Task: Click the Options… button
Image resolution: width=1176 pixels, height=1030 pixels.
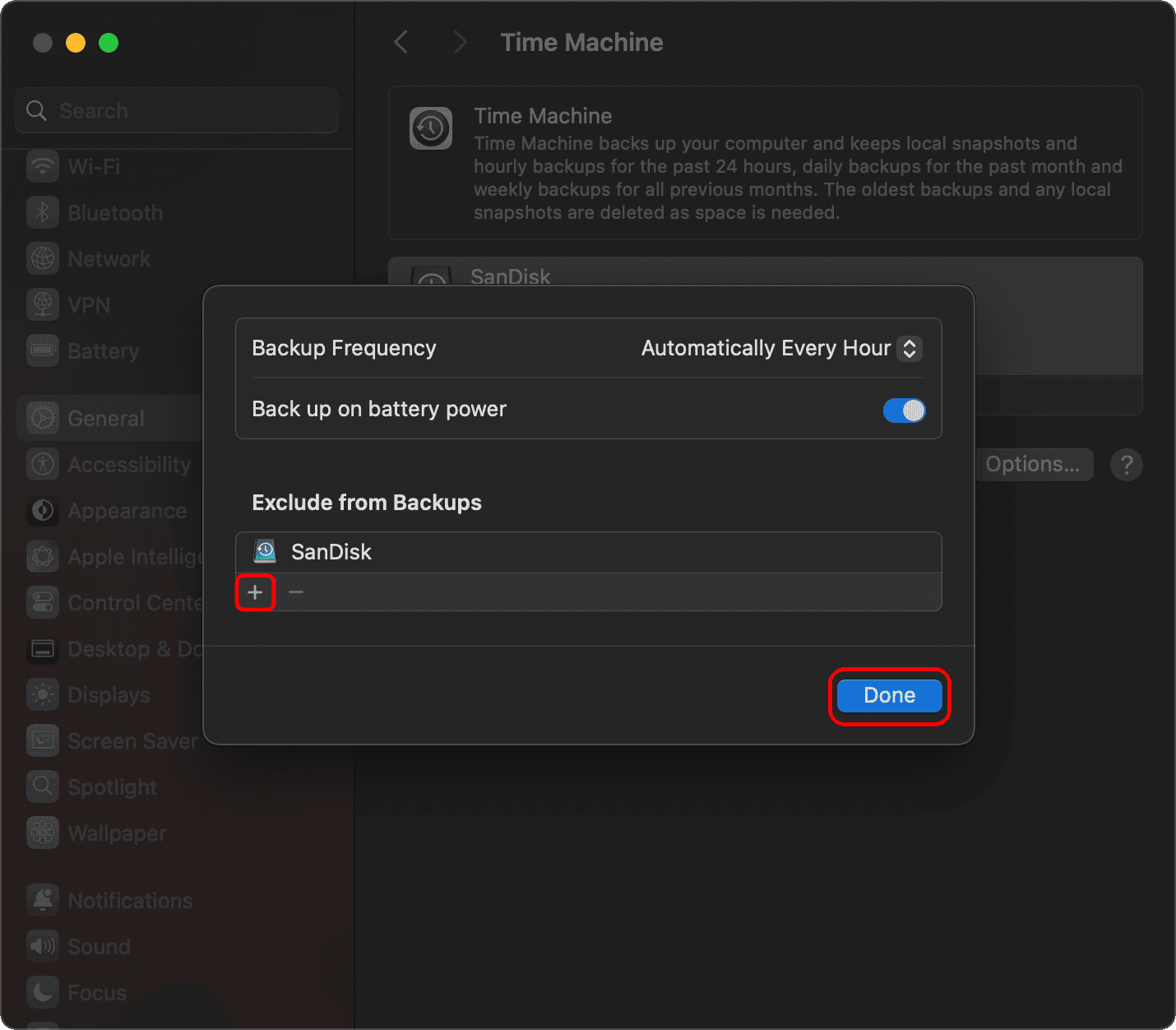Action: click(1033, 465)
